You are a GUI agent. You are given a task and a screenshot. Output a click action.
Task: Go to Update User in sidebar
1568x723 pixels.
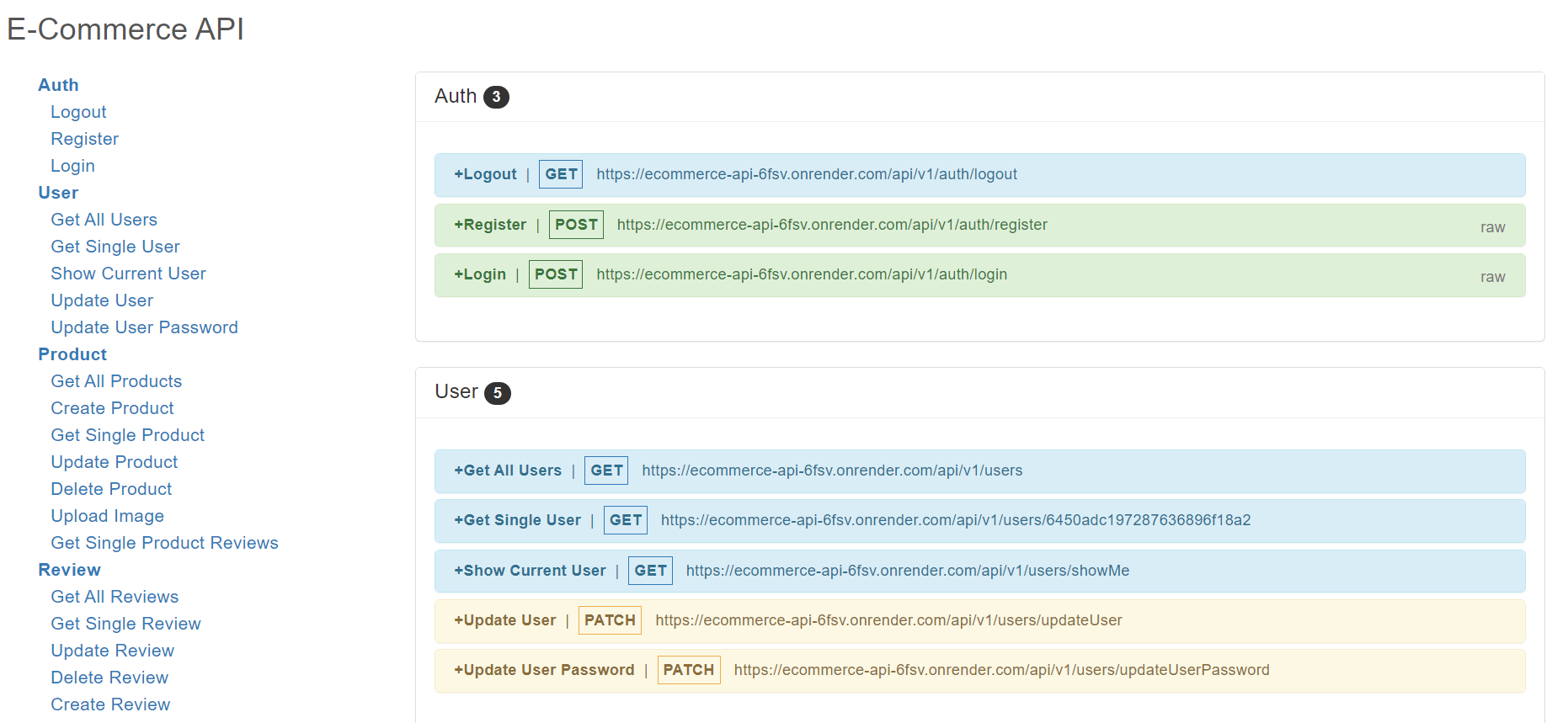pyautogui.click(x=102, y=300)
